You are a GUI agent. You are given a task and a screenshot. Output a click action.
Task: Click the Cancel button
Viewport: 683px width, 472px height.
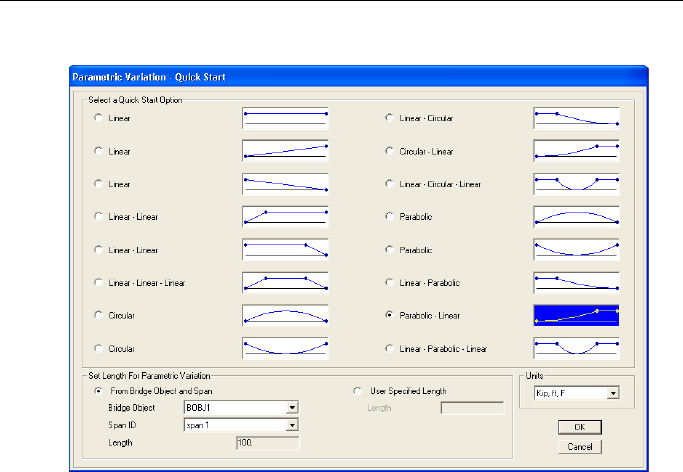pyautogui.click(x=580, y=445)
